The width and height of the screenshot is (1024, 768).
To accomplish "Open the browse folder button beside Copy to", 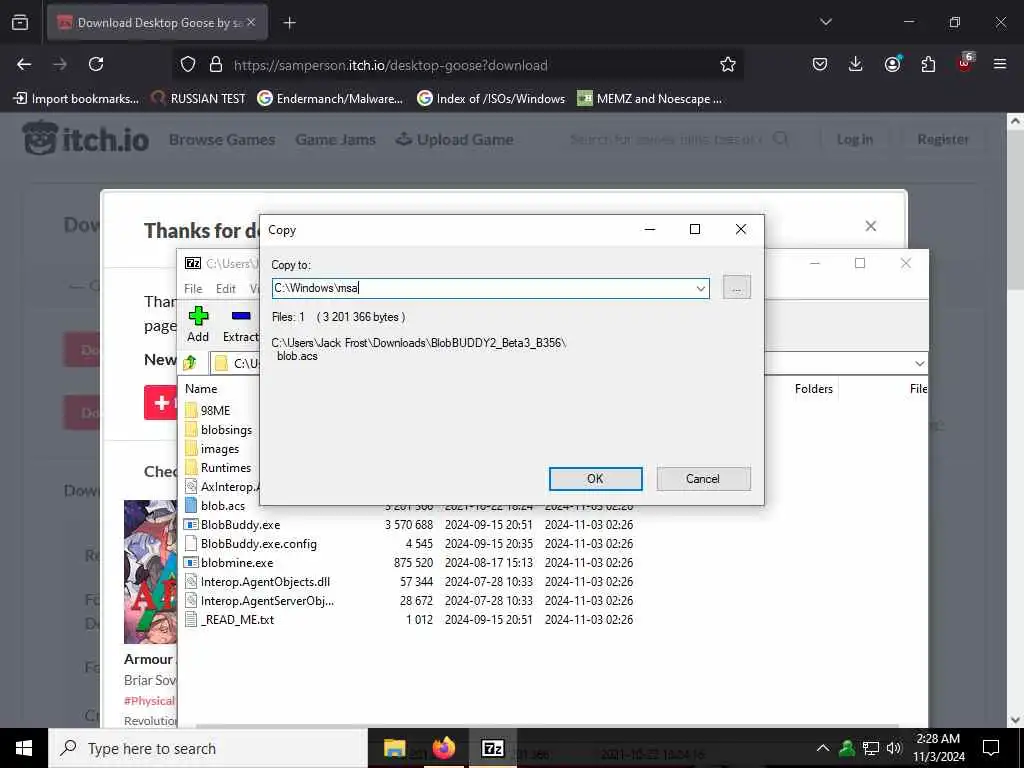I will click(x=737, y=287).
